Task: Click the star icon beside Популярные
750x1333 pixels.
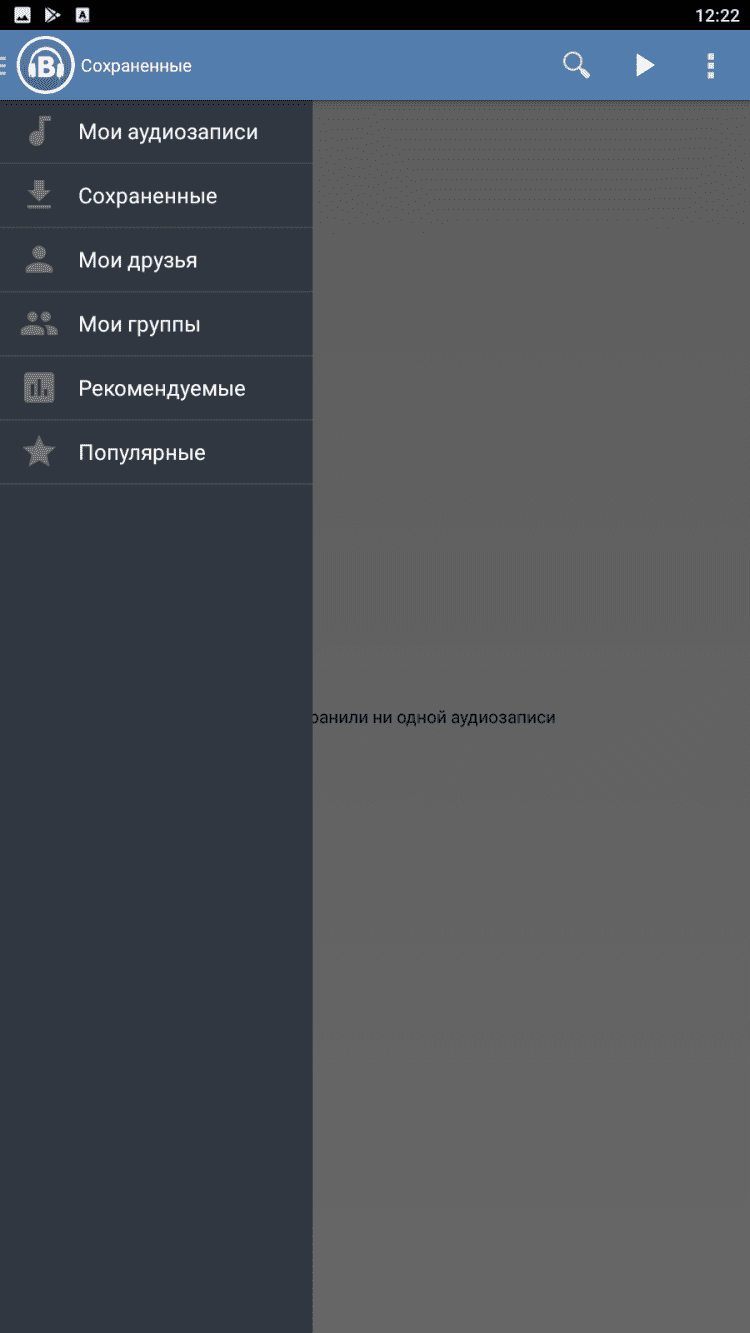Action: (x=39, y=452)
